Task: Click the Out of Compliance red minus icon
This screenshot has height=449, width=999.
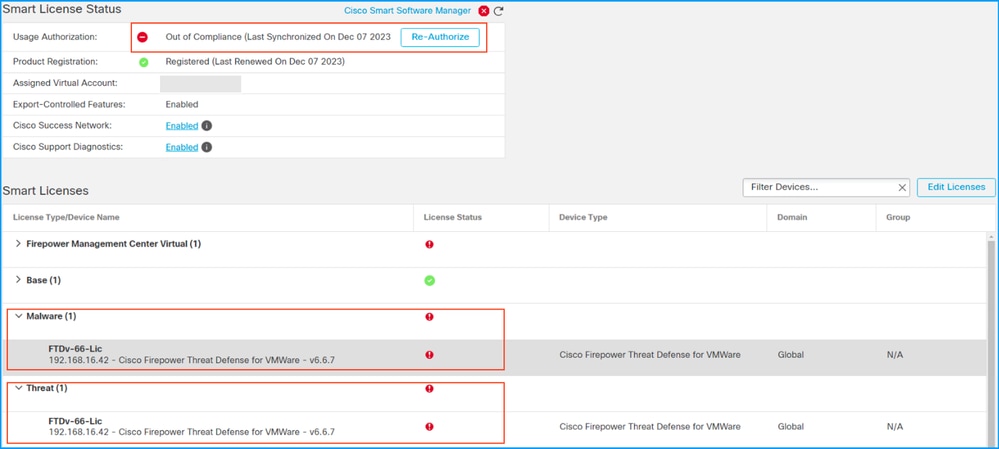Action: [x=143, y=38]
